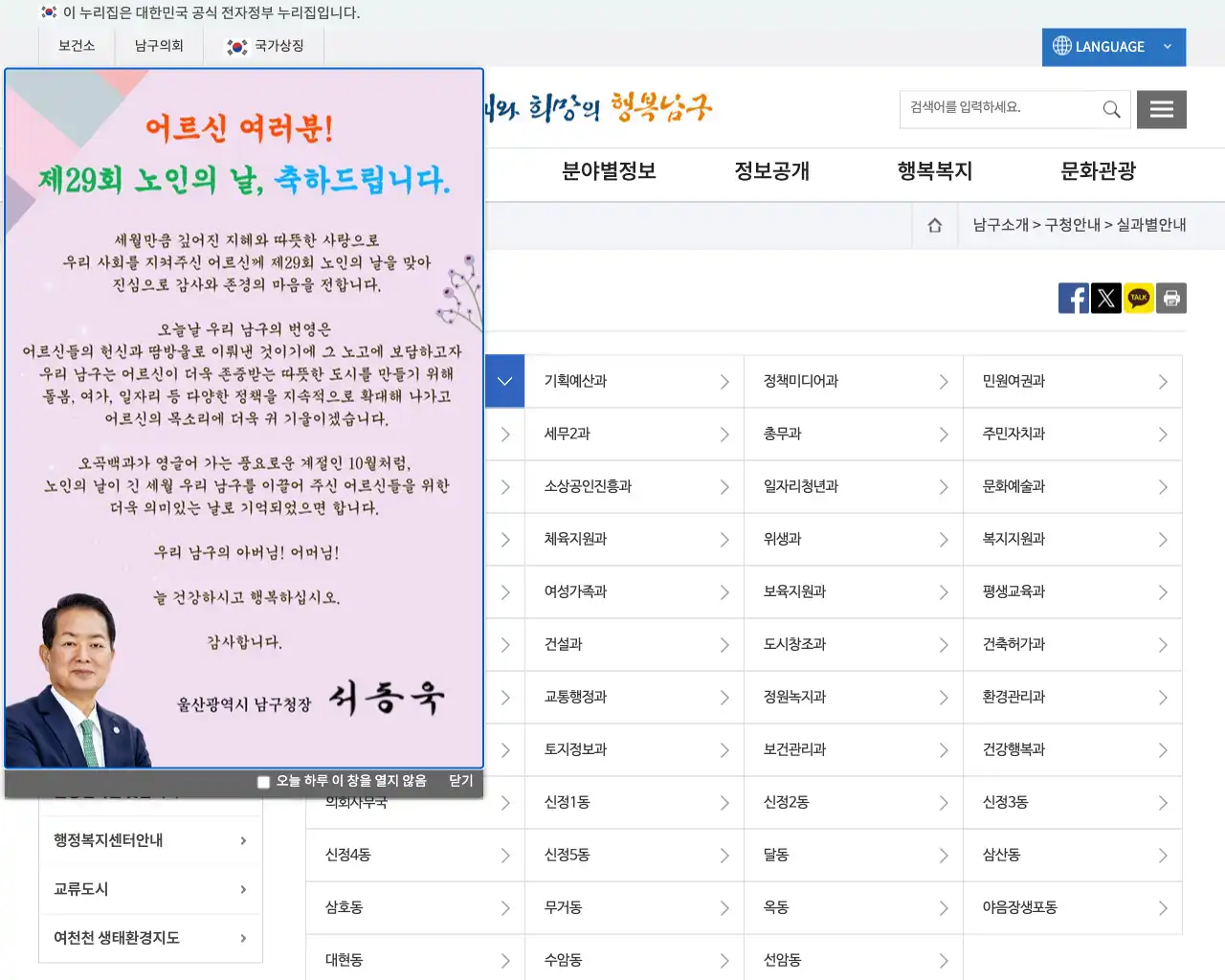Image resolution: width=1225 pixels, height=980 pixels.
Task: Open 신정5동 community center
Action: click(x=635, y=855)
